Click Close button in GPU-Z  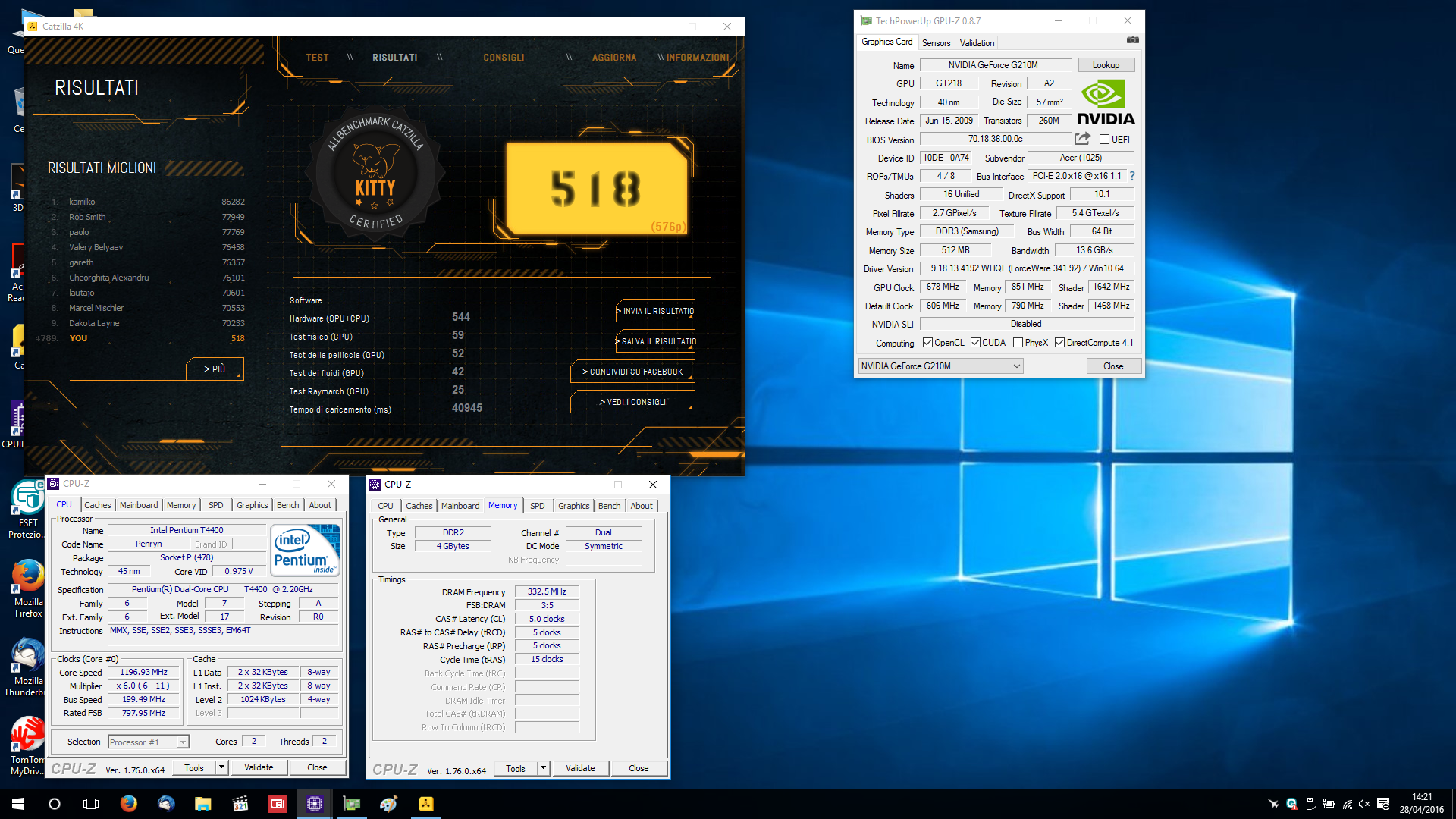[1113, 366]
